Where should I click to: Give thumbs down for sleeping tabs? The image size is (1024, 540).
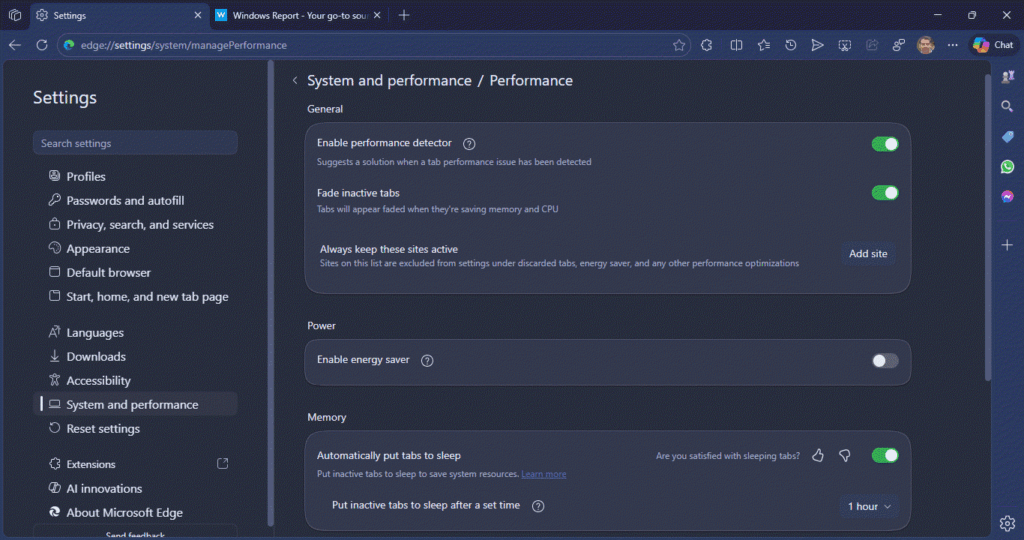[844, 455]
